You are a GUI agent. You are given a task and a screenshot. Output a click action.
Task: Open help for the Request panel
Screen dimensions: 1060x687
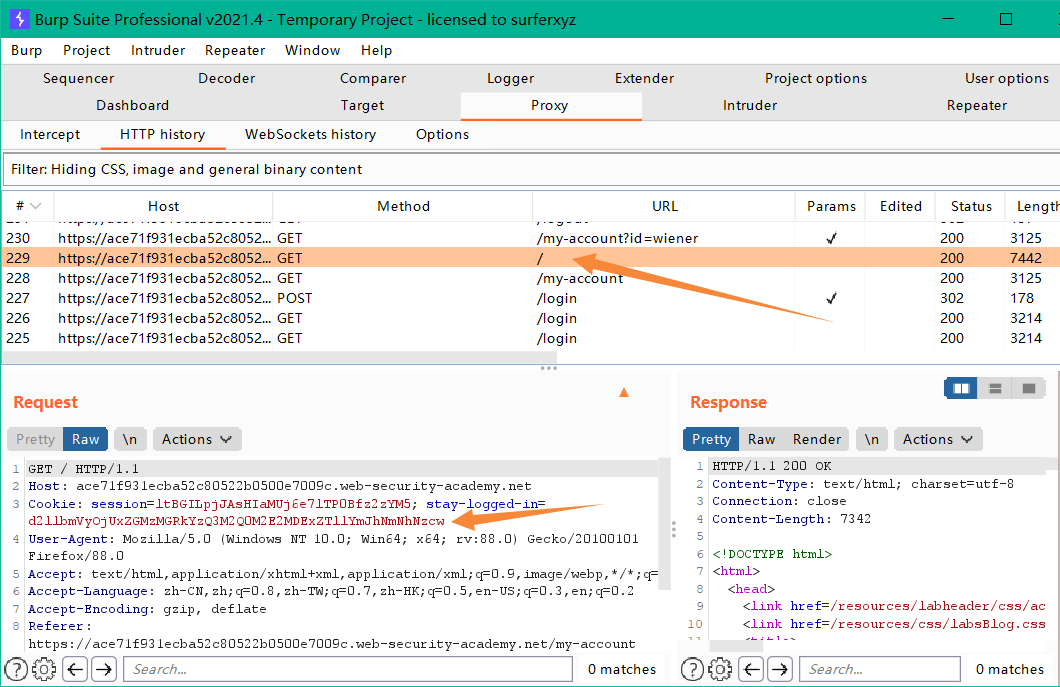pos(16,669)
